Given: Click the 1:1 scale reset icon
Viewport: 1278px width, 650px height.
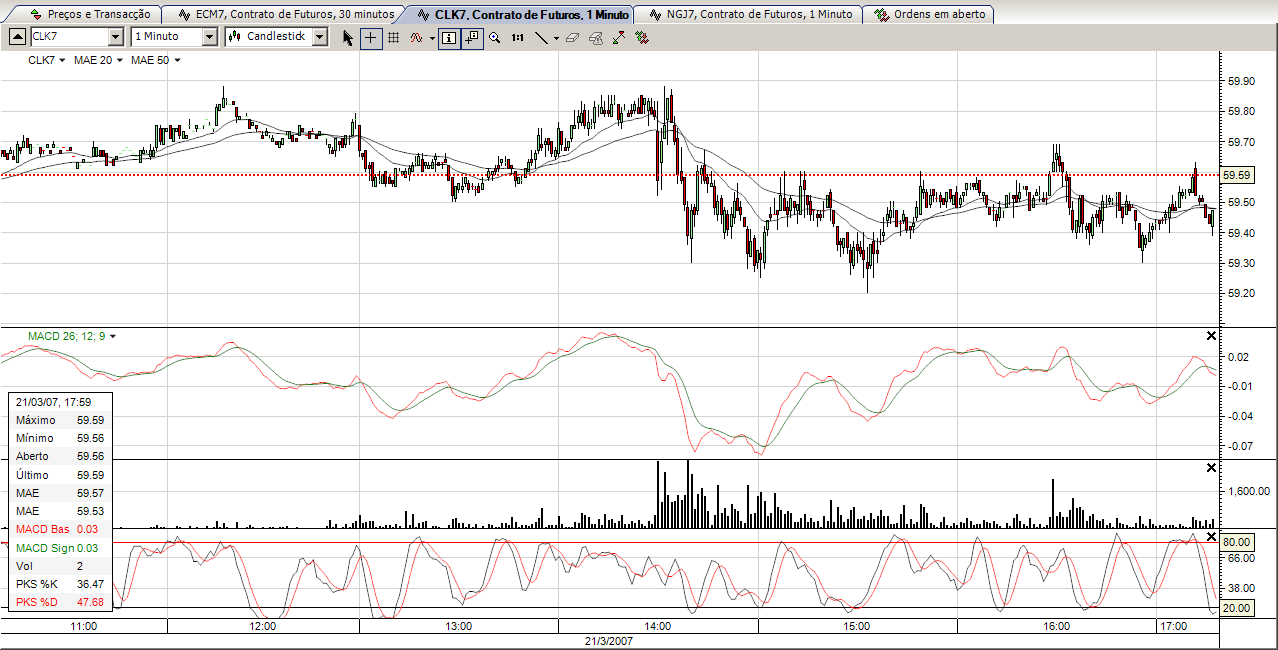Looking at the screenshot, I should click(x=518, y=38).
